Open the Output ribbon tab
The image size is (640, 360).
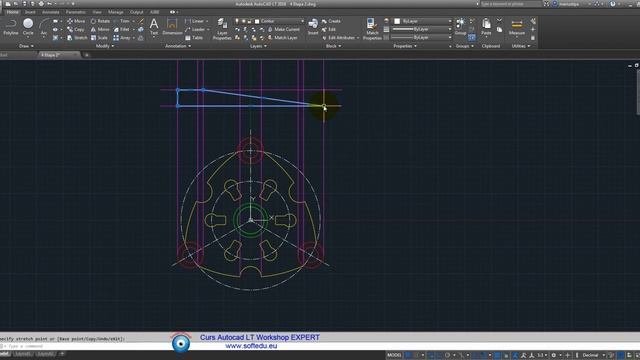point(136,12)
